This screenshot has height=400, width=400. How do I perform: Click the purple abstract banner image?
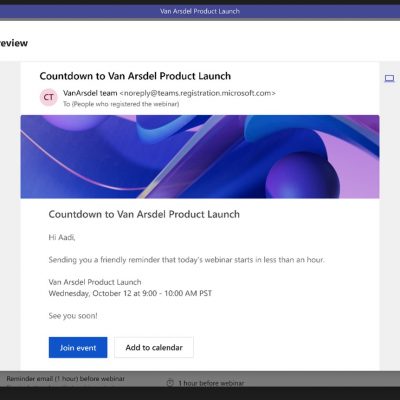pyautogui.click(x=200, y=157)
